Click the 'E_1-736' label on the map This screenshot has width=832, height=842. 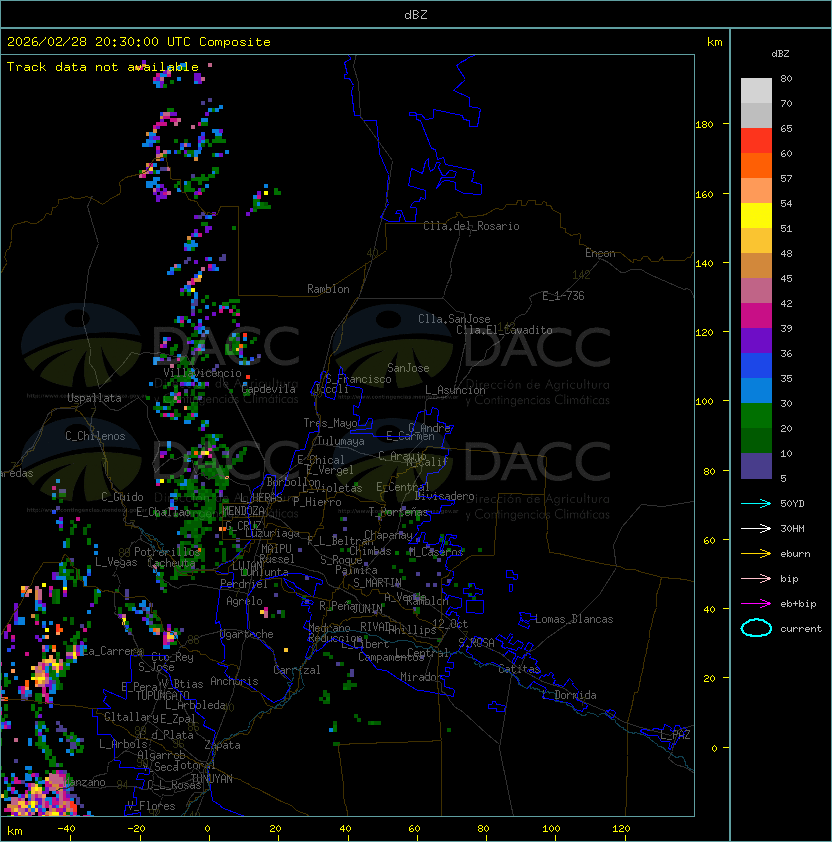point(563,296)
